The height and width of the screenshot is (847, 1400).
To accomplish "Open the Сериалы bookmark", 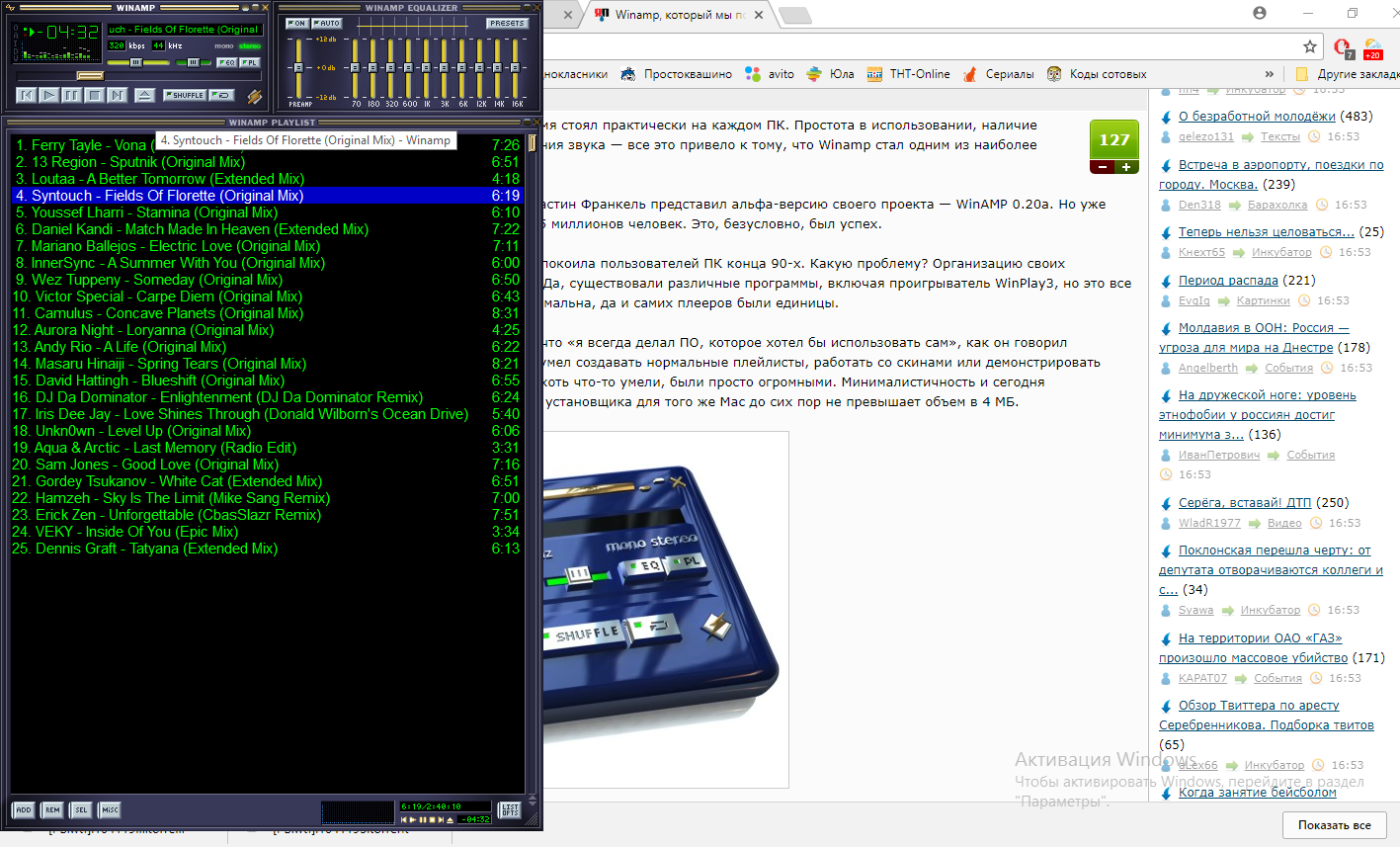I will pyautogui.click(x=999, y=74).
